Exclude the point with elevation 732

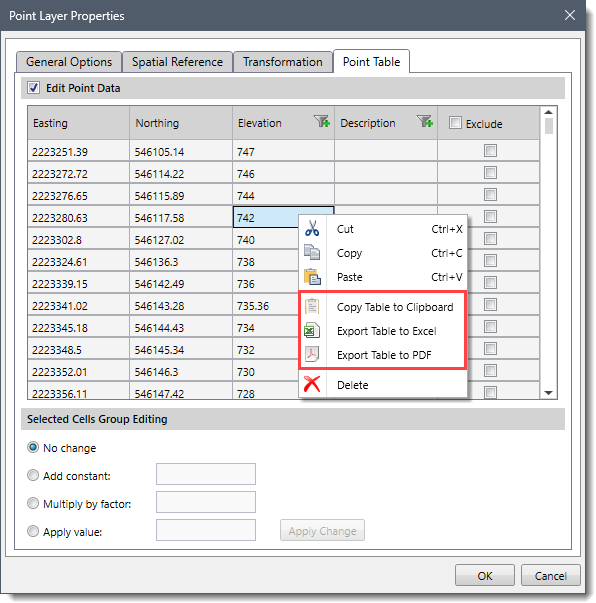[x=490, y=349]
